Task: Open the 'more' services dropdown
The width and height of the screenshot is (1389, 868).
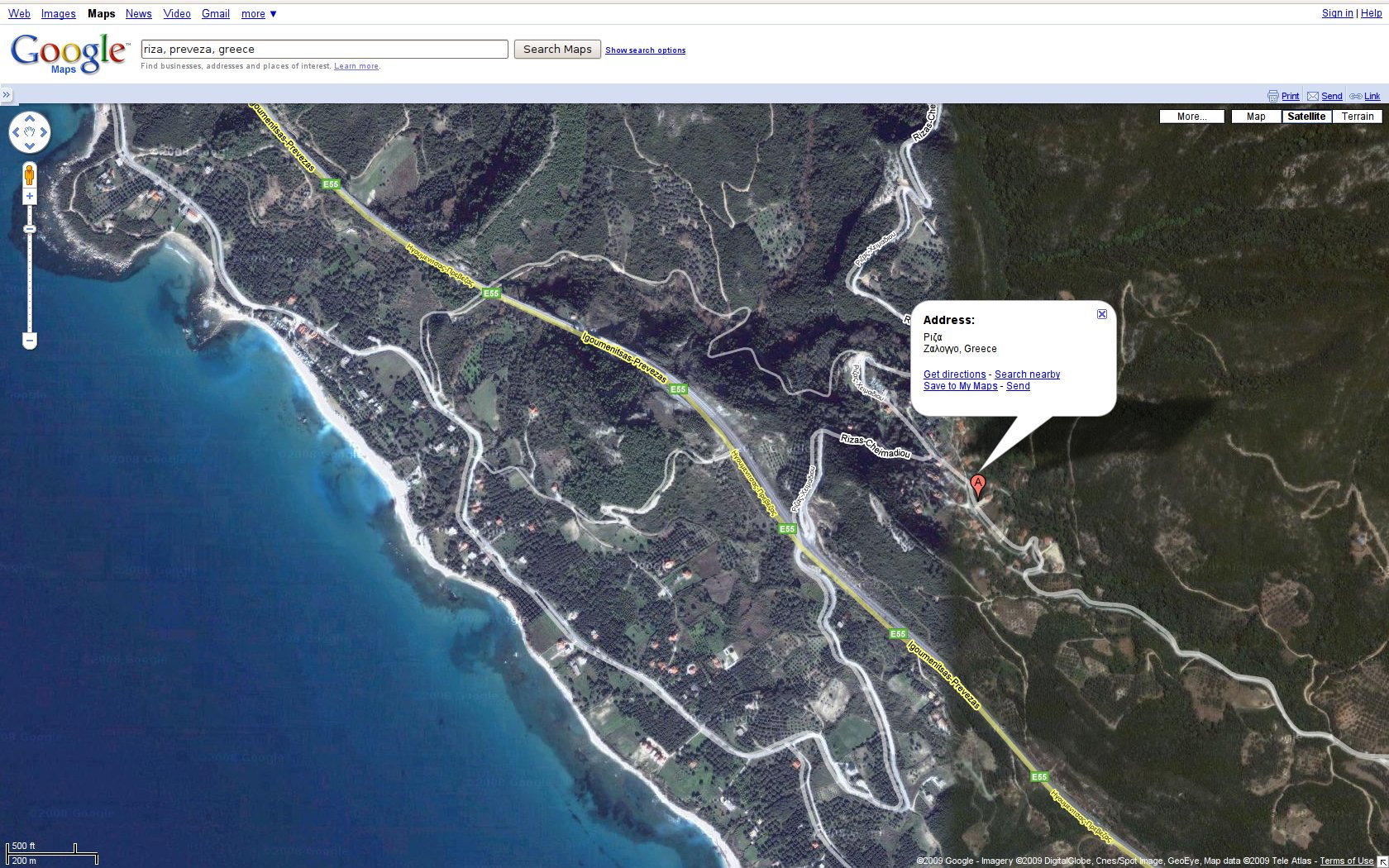Action: pyautogui.click(x=259, y=14)
